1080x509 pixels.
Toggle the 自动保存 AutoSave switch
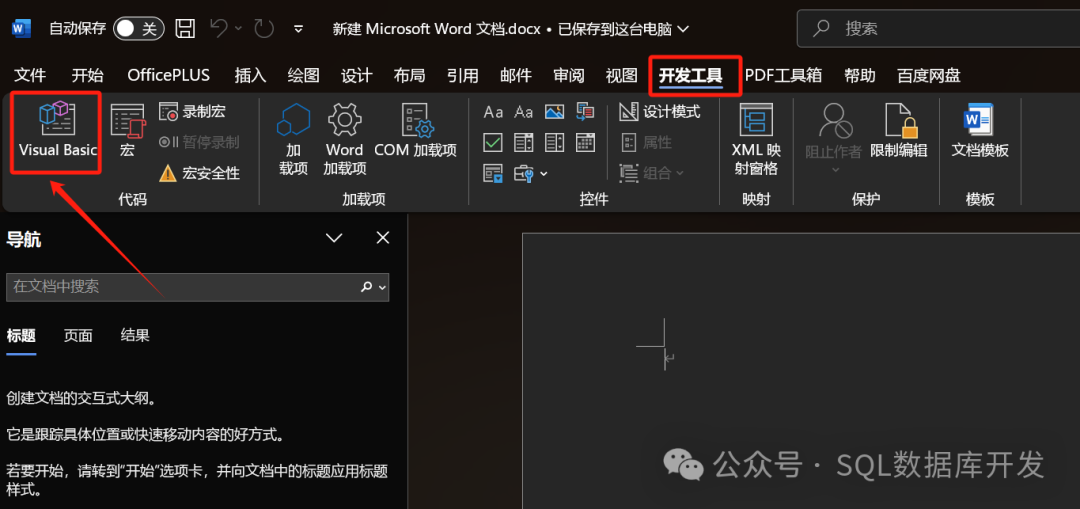point(138,28)
